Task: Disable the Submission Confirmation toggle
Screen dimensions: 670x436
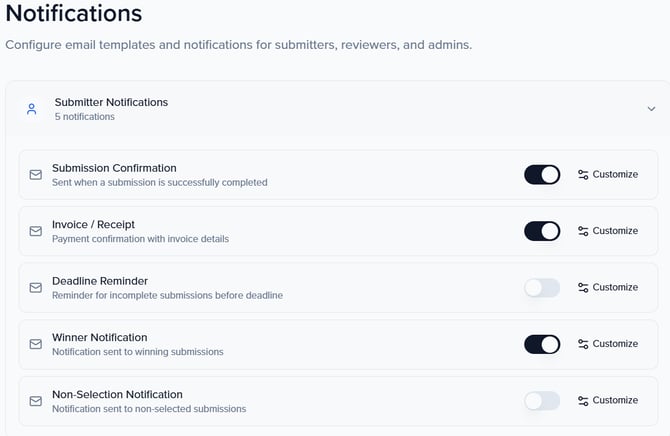Action: tap(542, 175)
